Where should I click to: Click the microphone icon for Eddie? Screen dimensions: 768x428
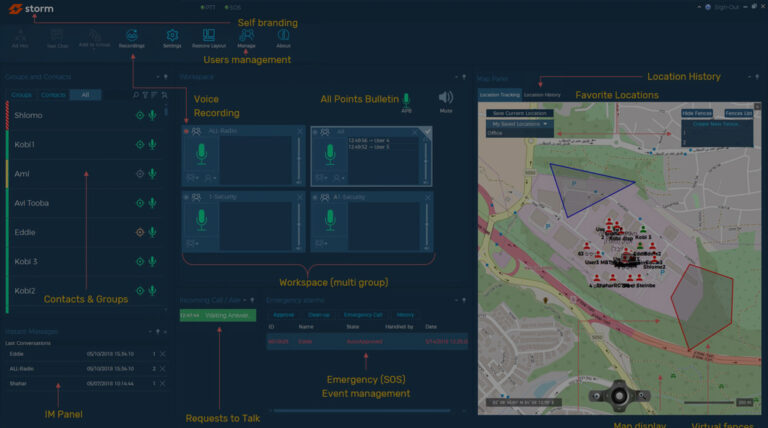tap(153, 232)
